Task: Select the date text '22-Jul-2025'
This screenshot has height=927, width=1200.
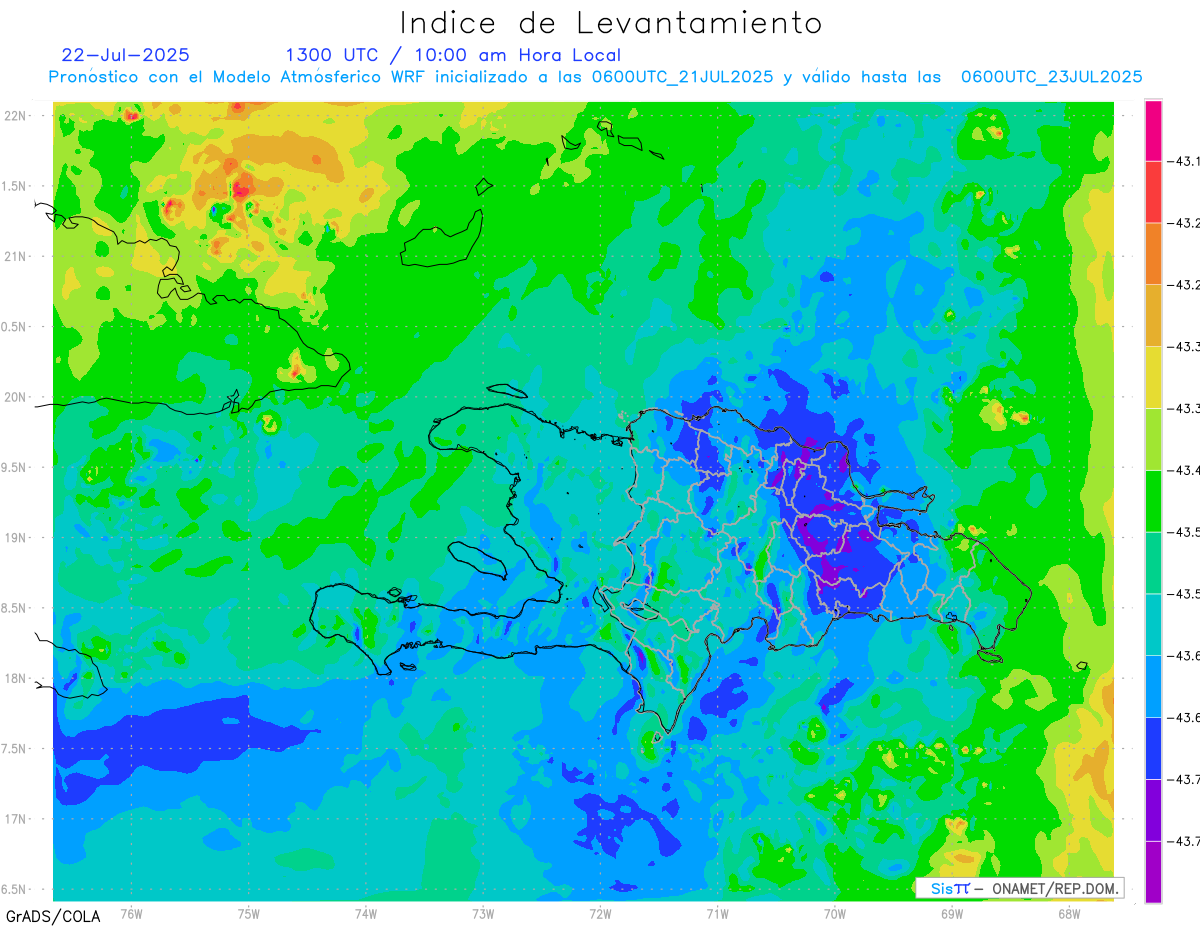Action: click(125, 55)
